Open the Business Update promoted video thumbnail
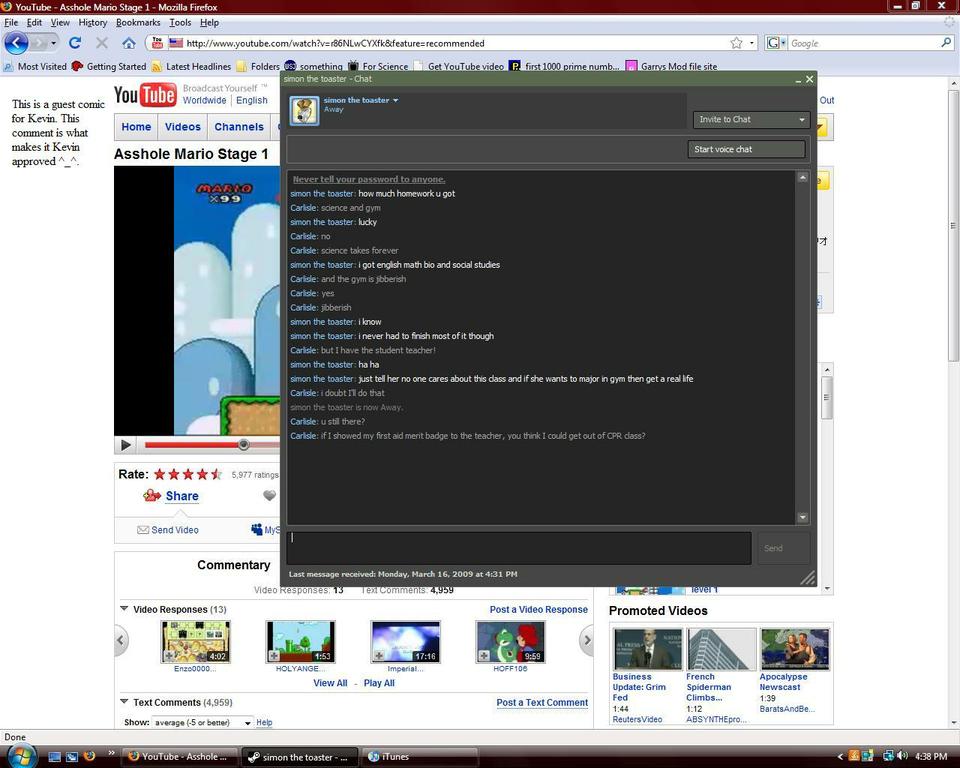Image resolution: width=960 pixels, height=768 pixels. 647,649
